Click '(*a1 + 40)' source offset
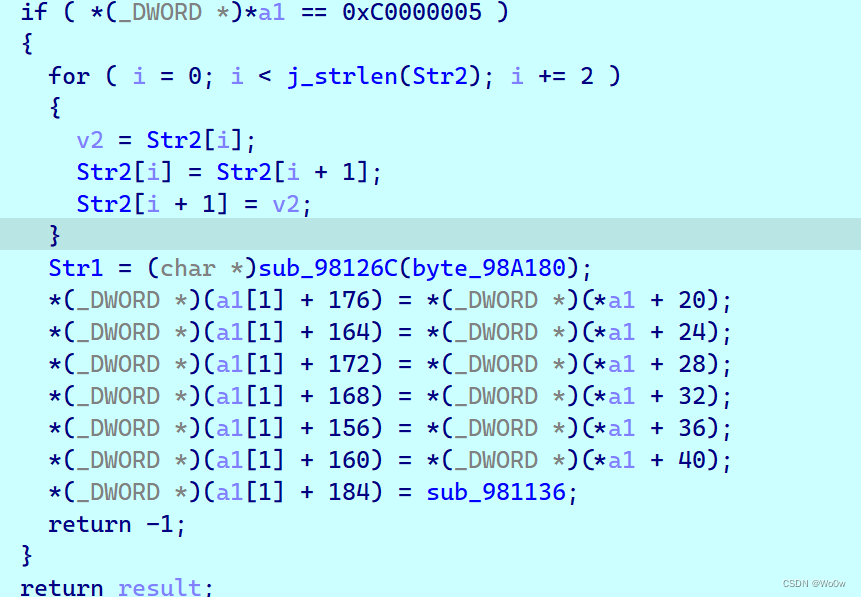 [x=650, y=460]
